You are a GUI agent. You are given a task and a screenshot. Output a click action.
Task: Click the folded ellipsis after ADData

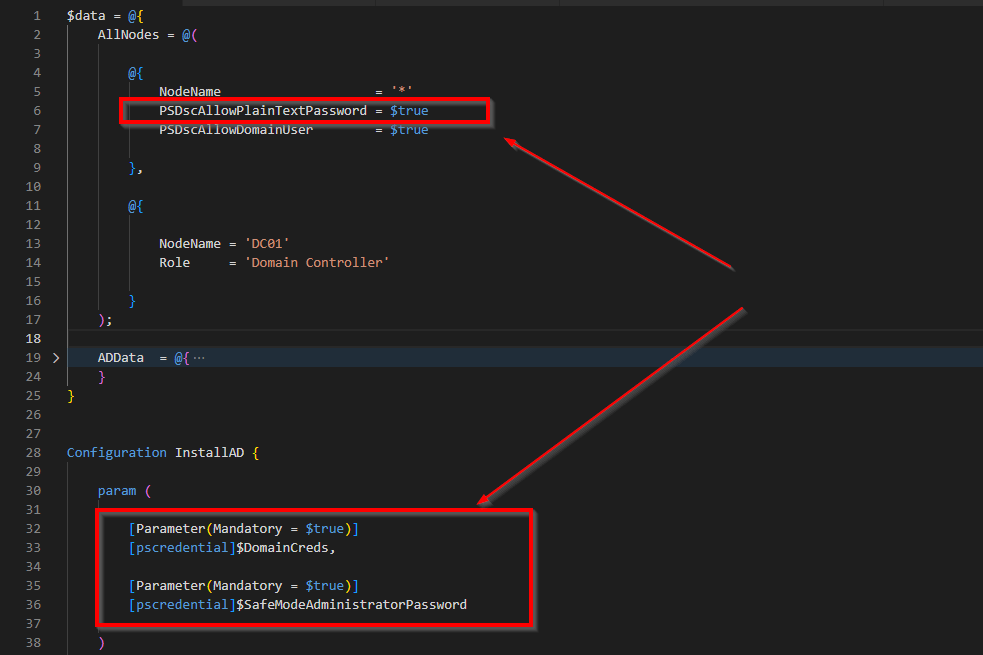click(x=199, y=357)
